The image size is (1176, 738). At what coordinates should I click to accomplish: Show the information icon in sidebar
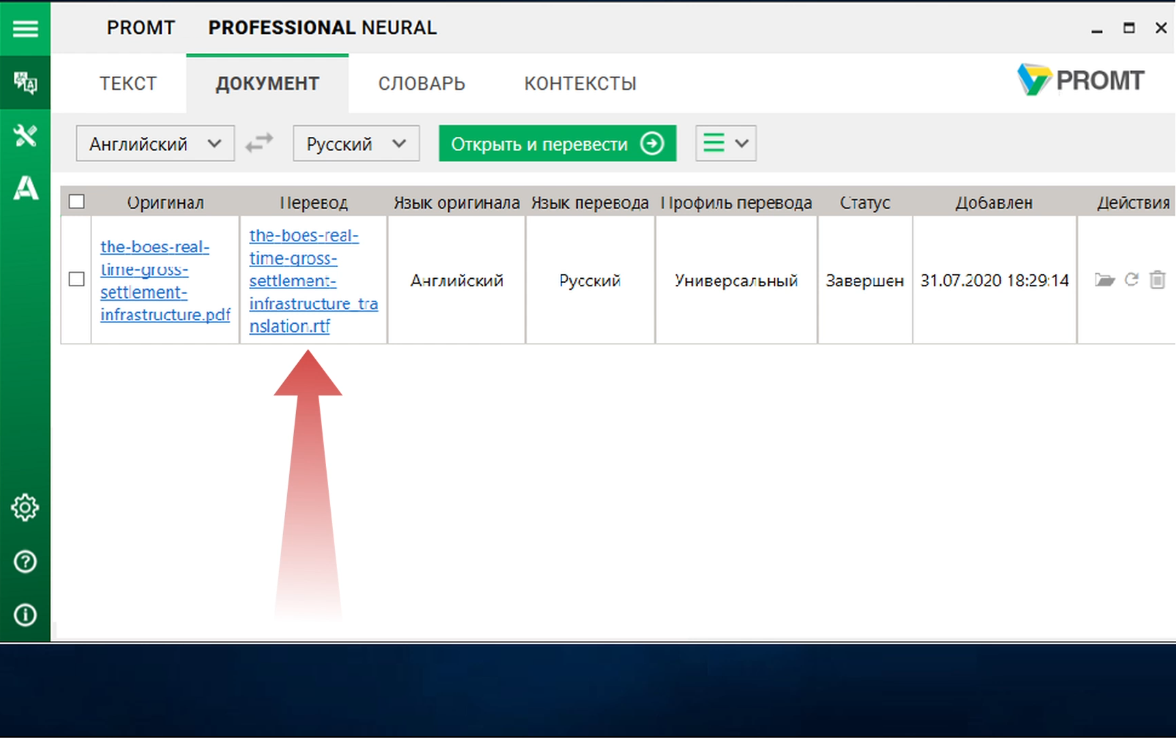pos(25,615)
